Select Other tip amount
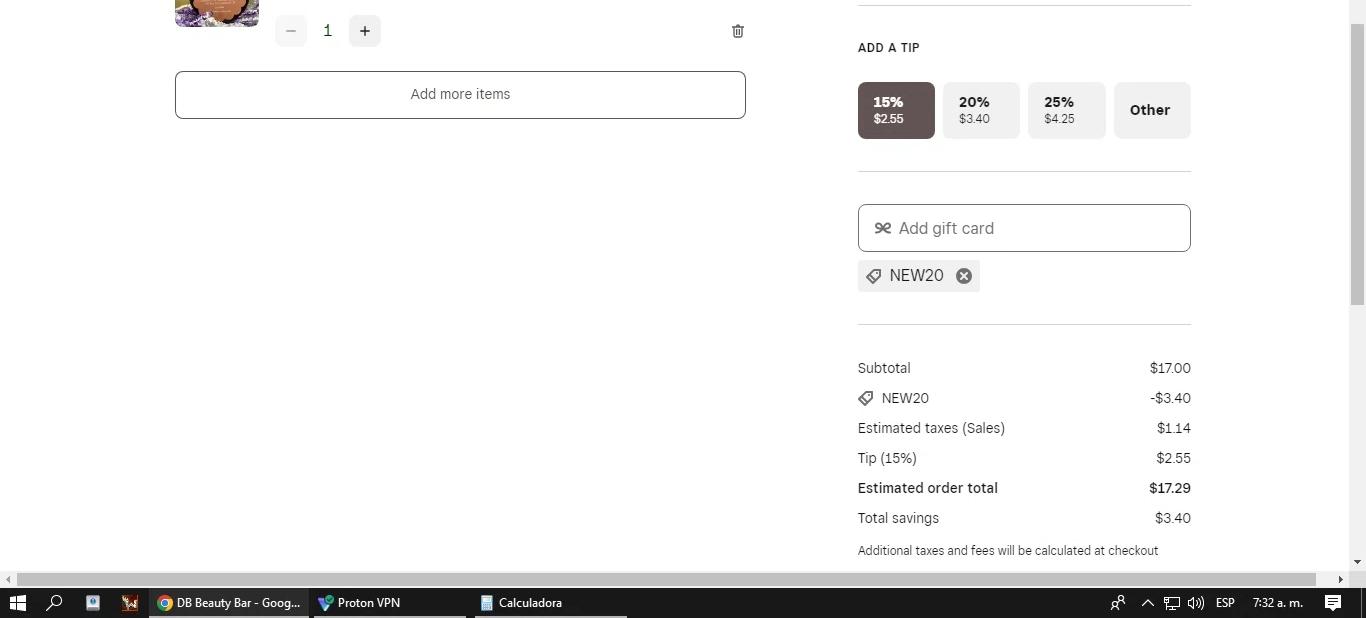 1152,110
